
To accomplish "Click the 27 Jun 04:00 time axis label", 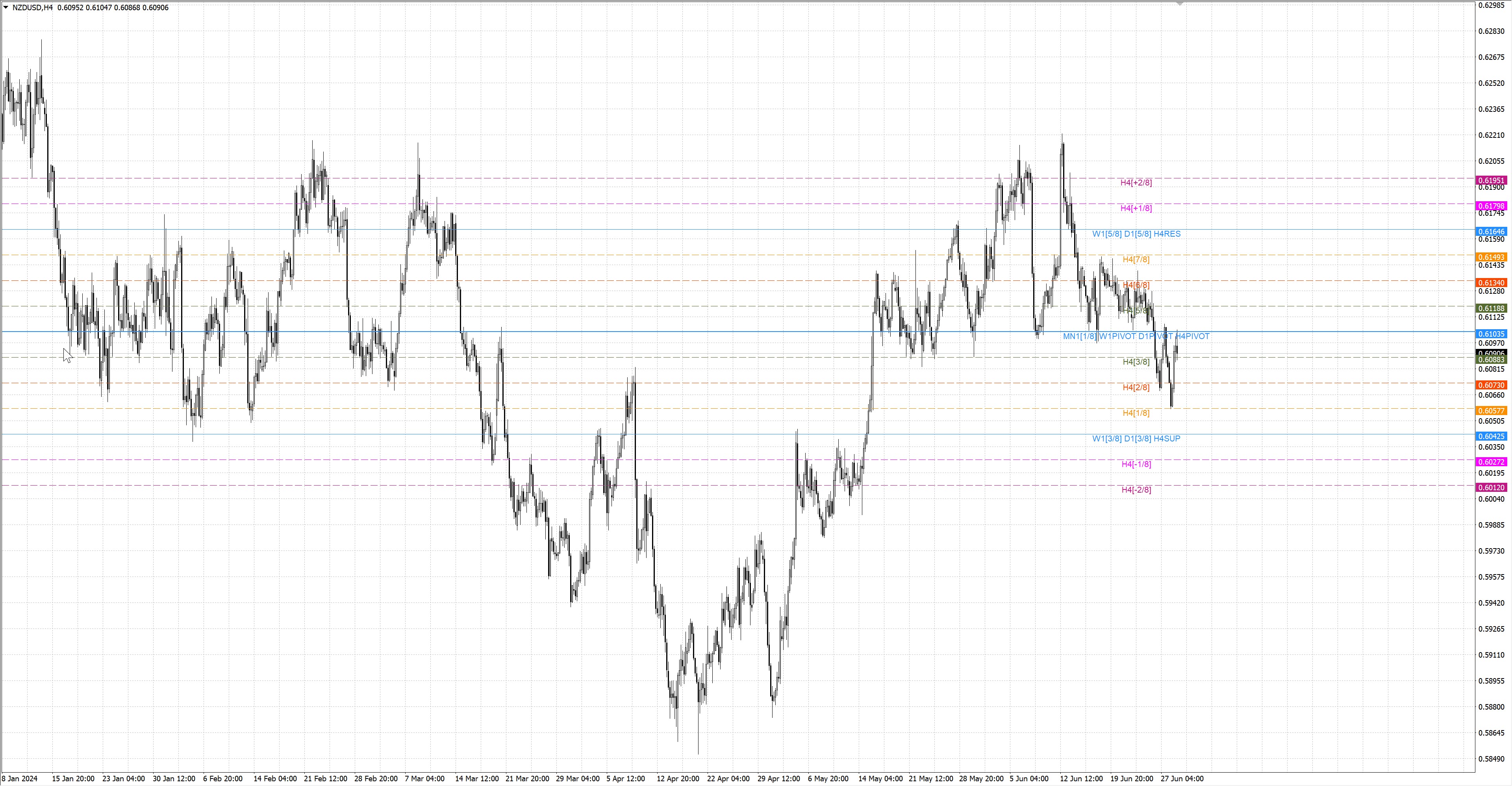I will (x=1182, y=779).
